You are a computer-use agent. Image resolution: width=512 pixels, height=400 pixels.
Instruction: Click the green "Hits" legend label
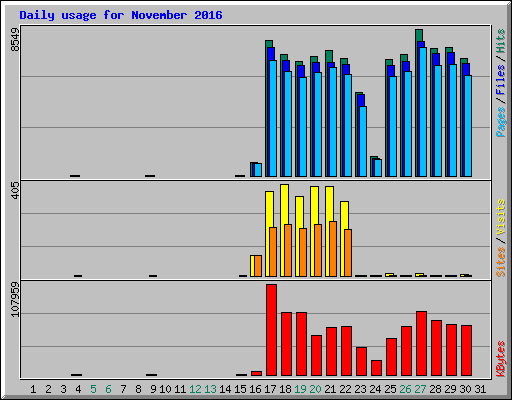tap(500, 41)
